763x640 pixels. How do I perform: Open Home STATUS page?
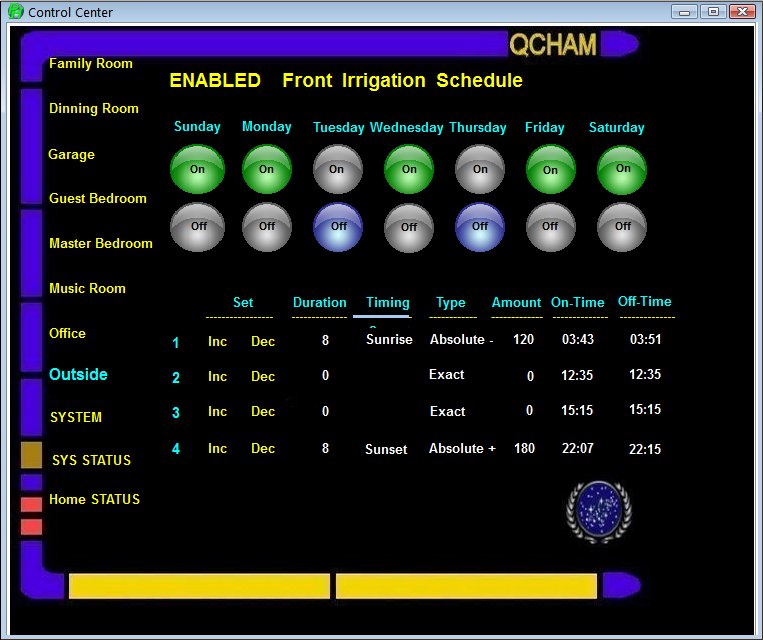click(94, 499)
